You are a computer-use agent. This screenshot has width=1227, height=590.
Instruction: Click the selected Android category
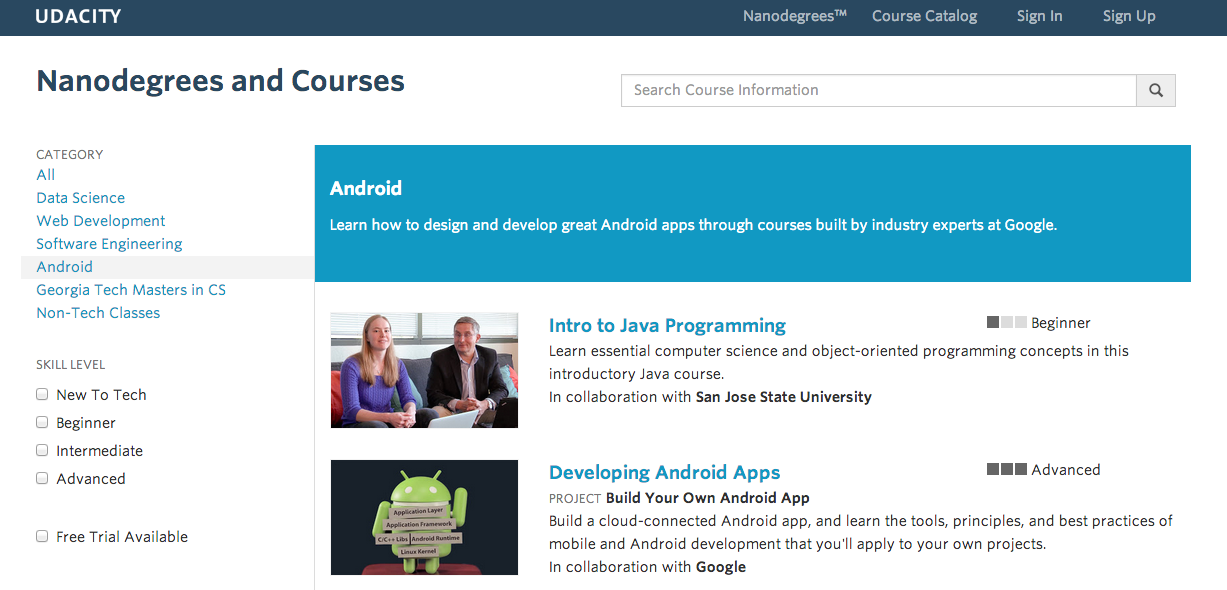coord(65,267)
